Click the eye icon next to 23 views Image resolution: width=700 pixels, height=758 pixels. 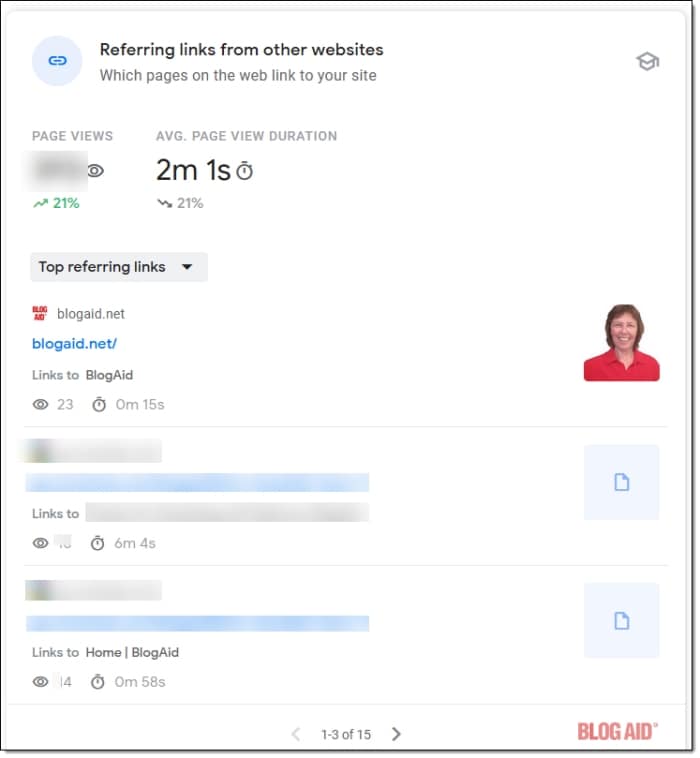tap(41, 405)
